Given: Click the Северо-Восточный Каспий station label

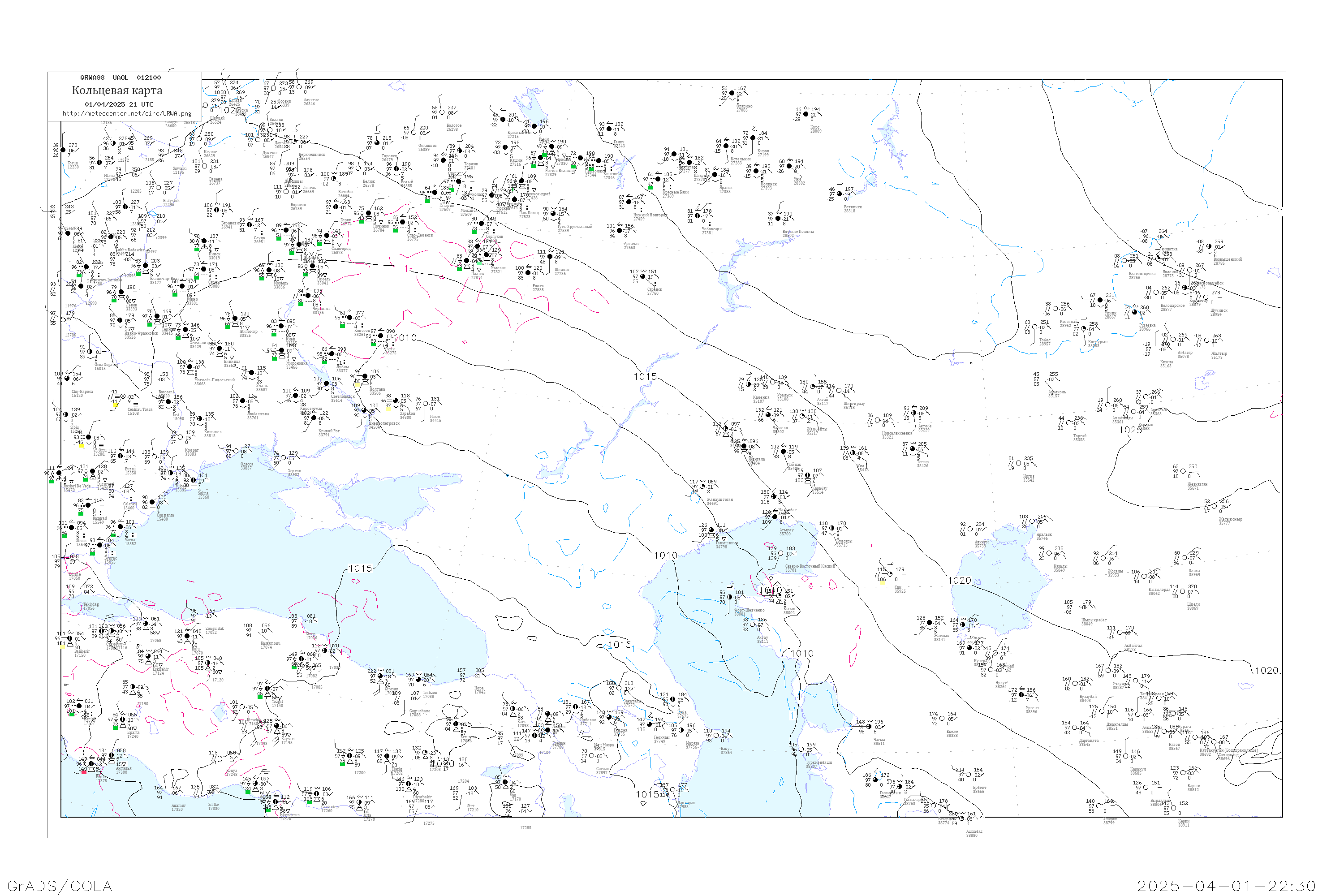Looking at the screenshot, I should click(x=810, y=567).
